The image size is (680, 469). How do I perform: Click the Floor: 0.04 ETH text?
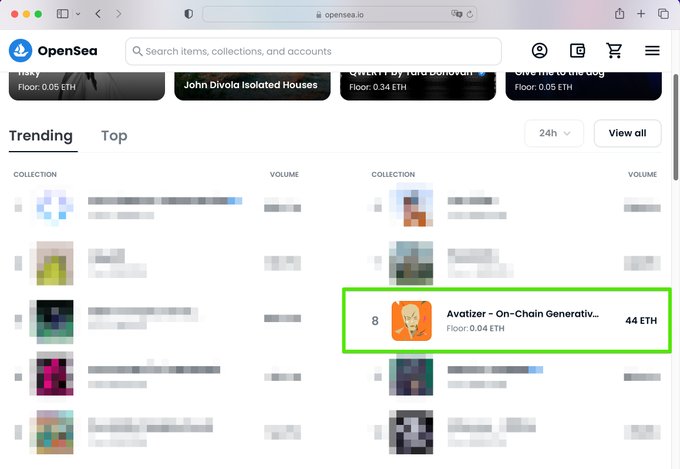pos(475,328)
